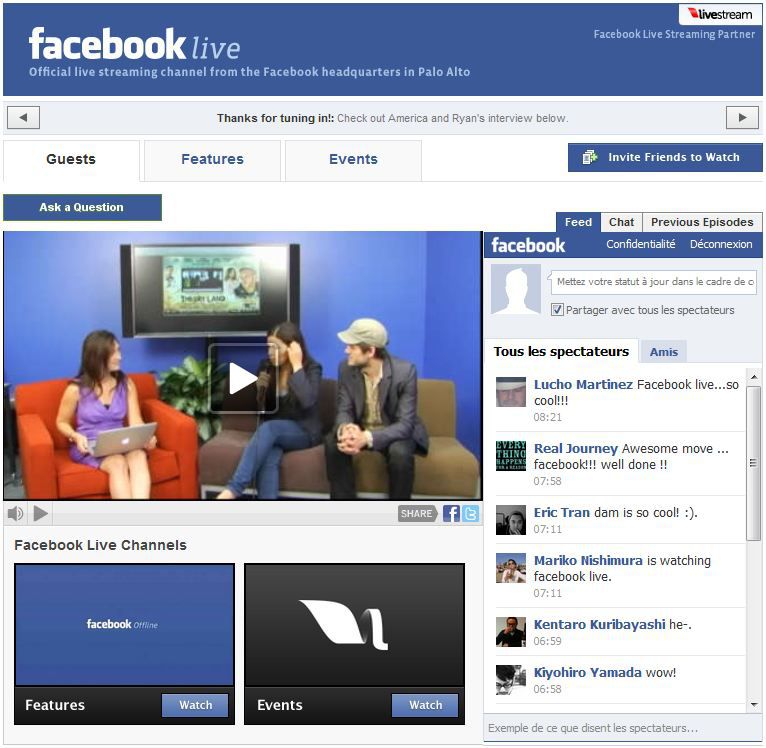Mute the video player volume

(x=15, y=513)
